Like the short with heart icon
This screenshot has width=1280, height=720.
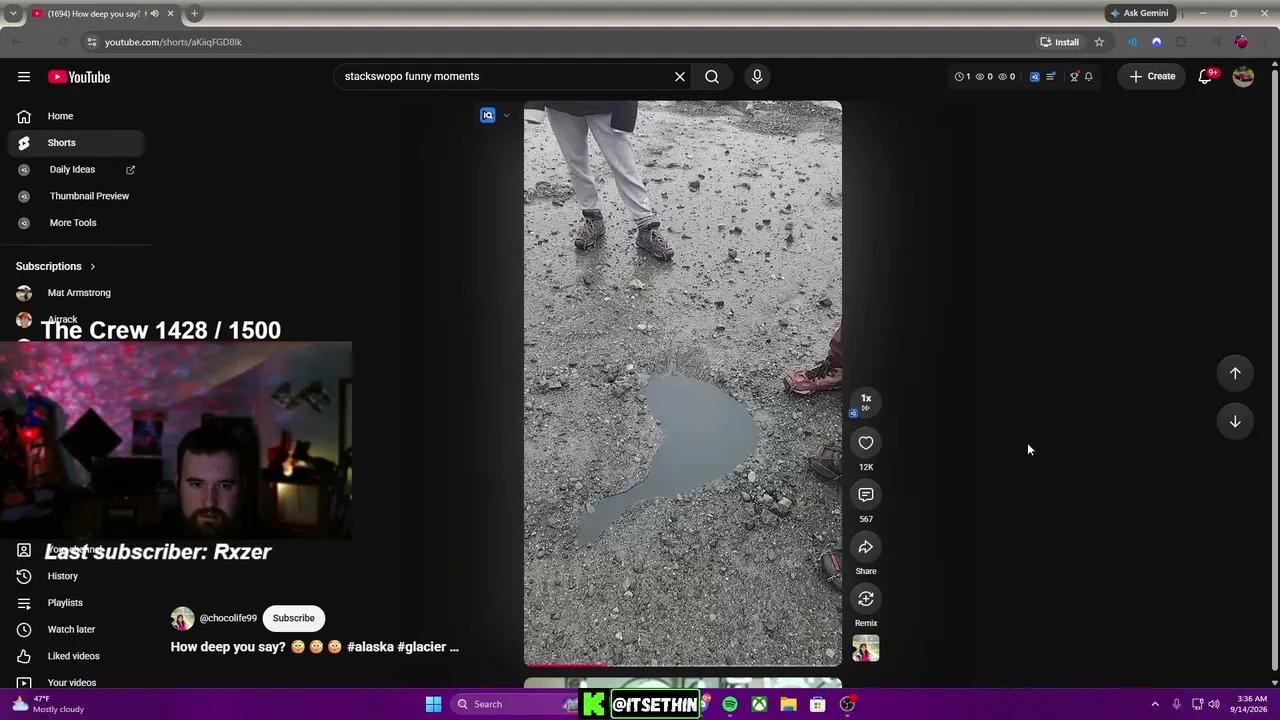coord(866,443)
